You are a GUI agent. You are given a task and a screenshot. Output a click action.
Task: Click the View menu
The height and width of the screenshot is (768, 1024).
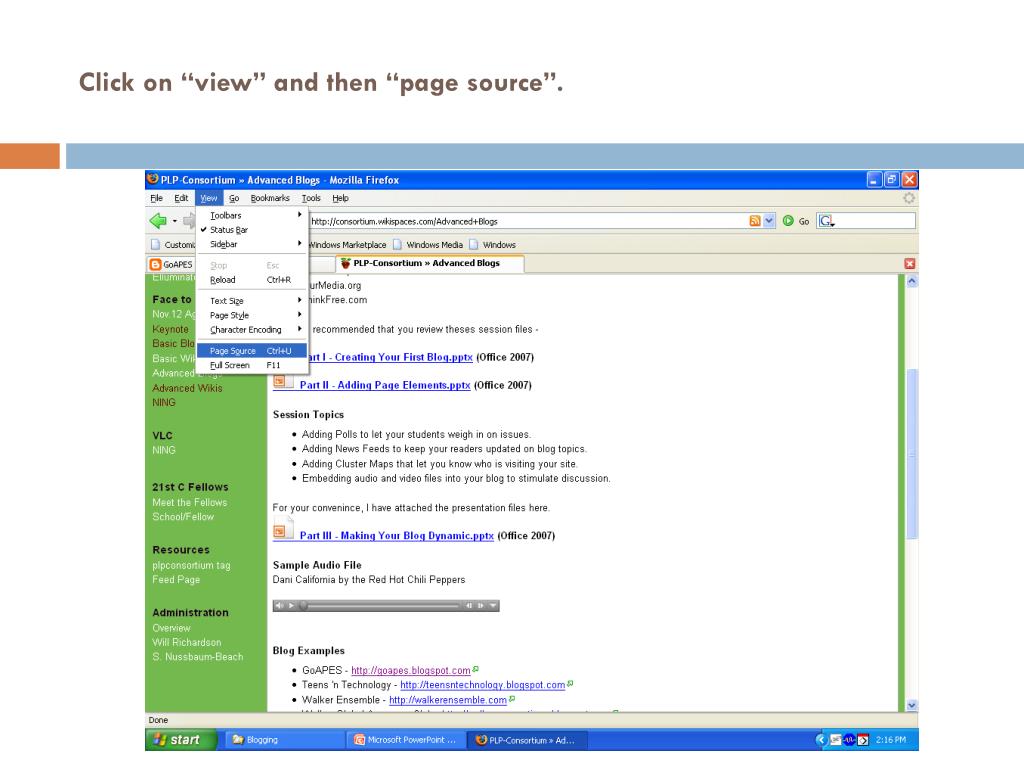209,198
